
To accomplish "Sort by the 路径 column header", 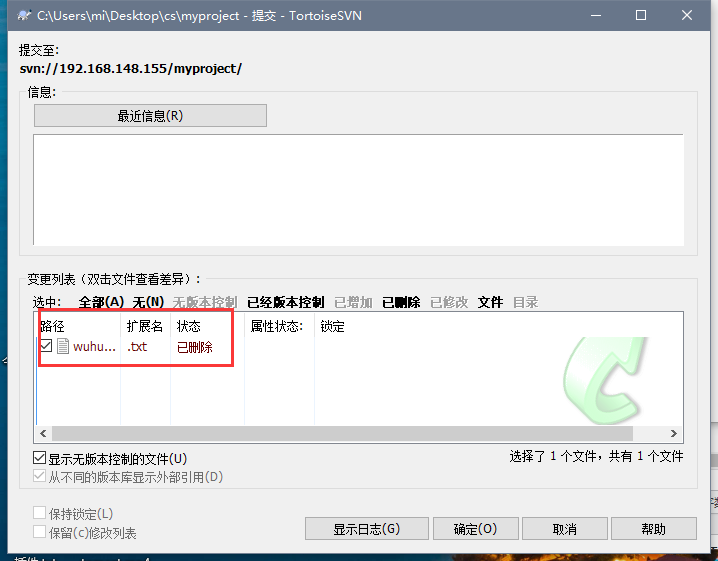I will point(79,326).
